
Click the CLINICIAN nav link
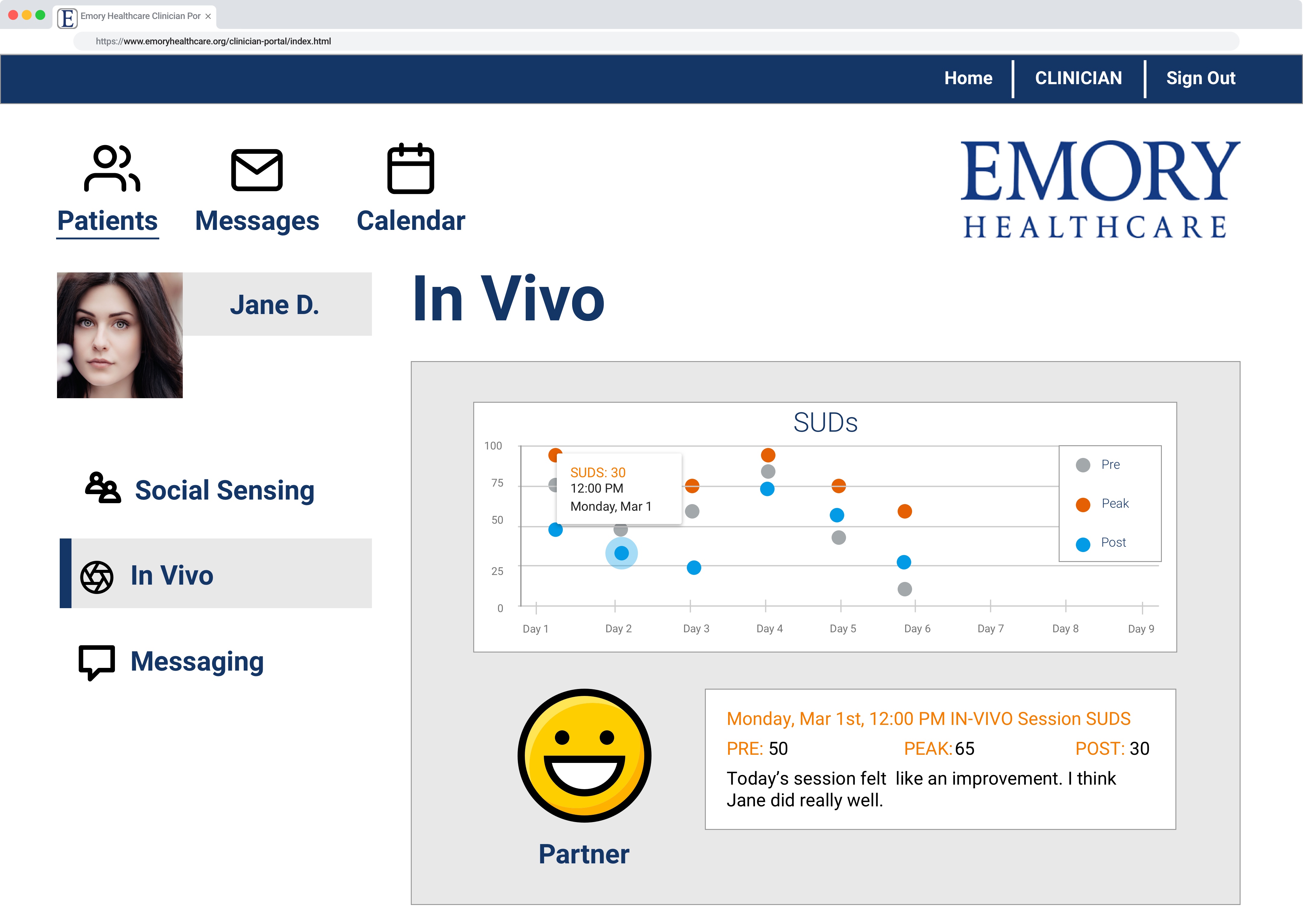click(x=1078, y=78)
